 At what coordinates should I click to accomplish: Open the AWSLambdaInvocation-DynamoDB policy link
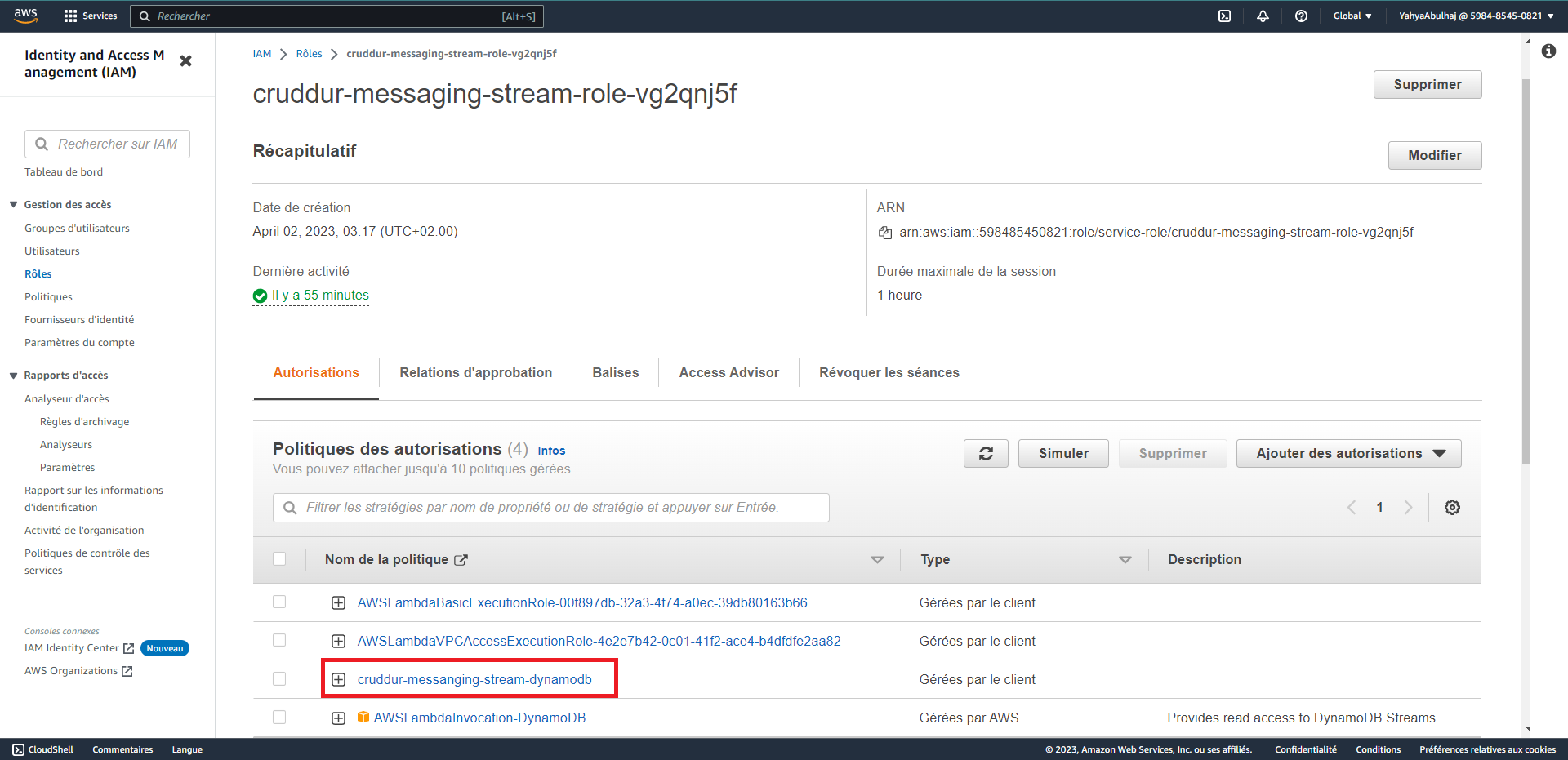[x=479, y=718]
